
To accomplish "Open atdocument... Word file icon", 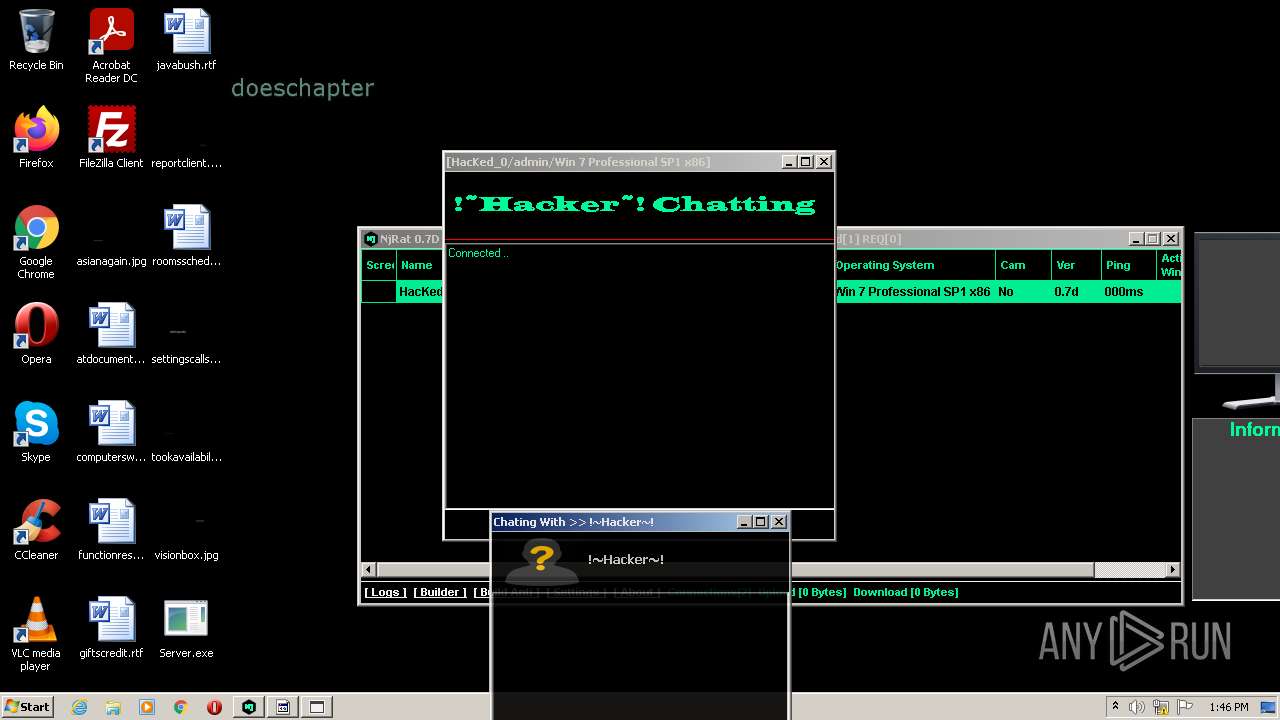I will pos(111,334).
